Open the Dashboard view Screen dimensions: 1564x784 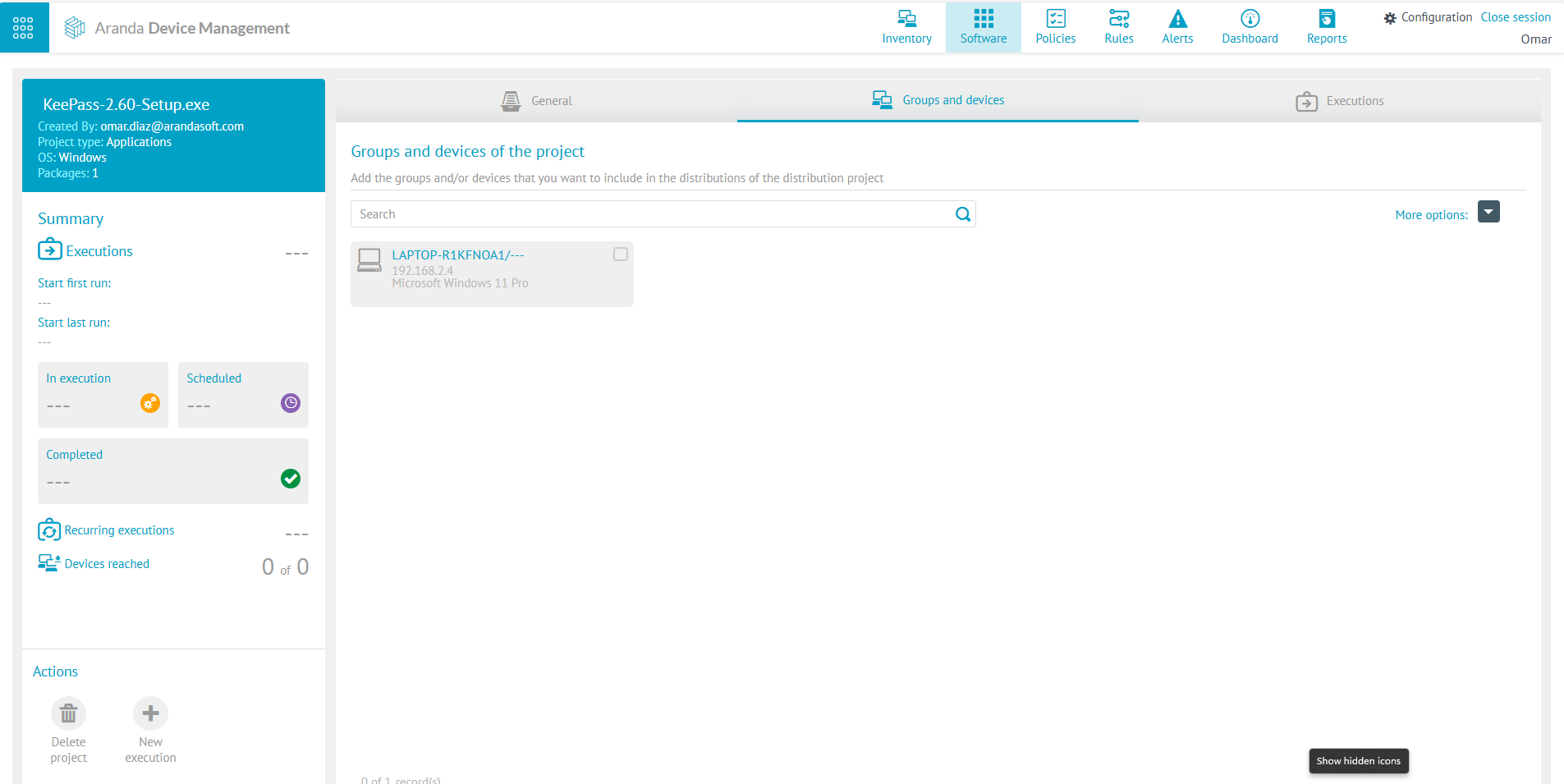pos(1250,27)
